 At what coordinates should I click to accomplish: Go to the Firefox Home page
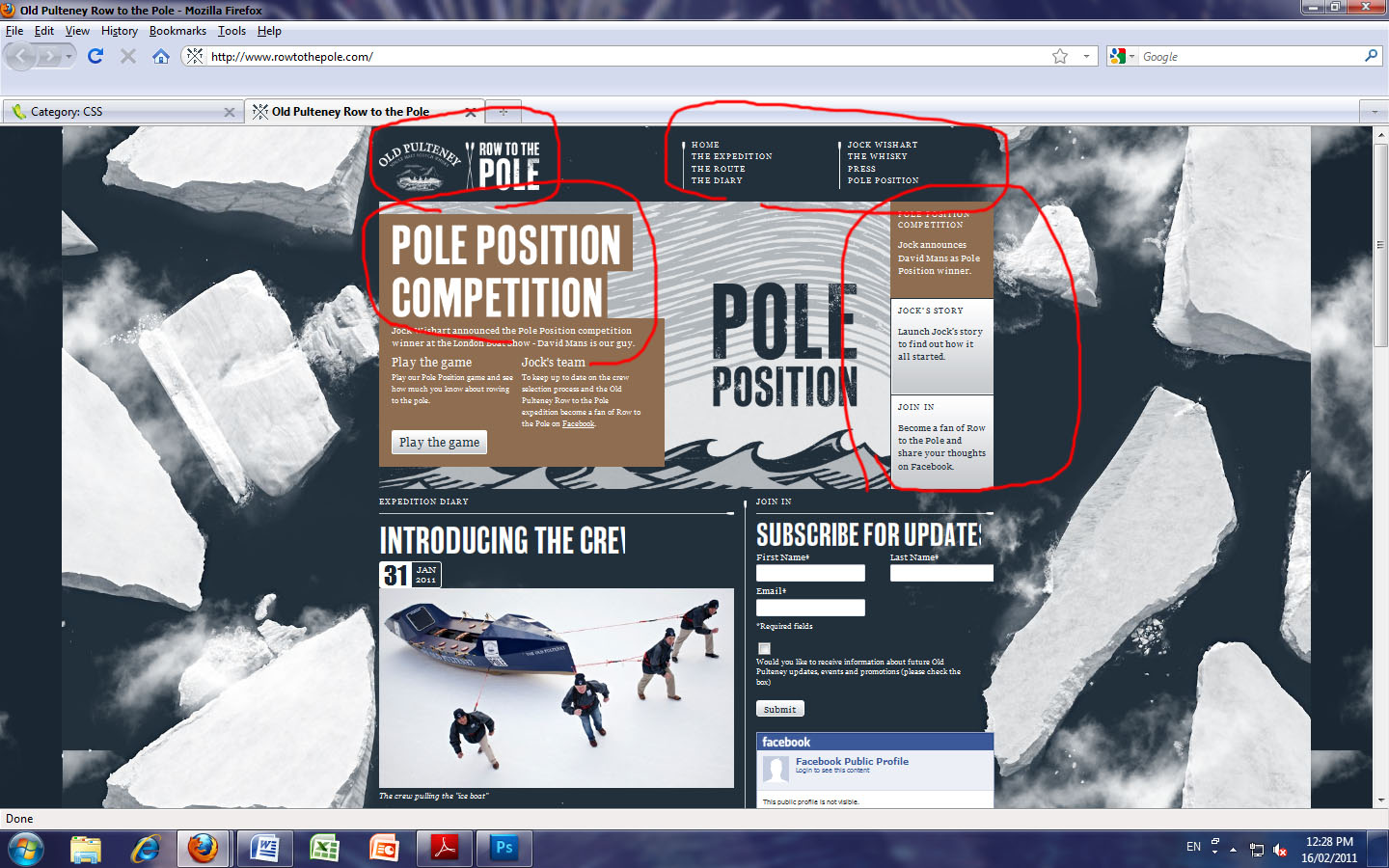(161, 56)
